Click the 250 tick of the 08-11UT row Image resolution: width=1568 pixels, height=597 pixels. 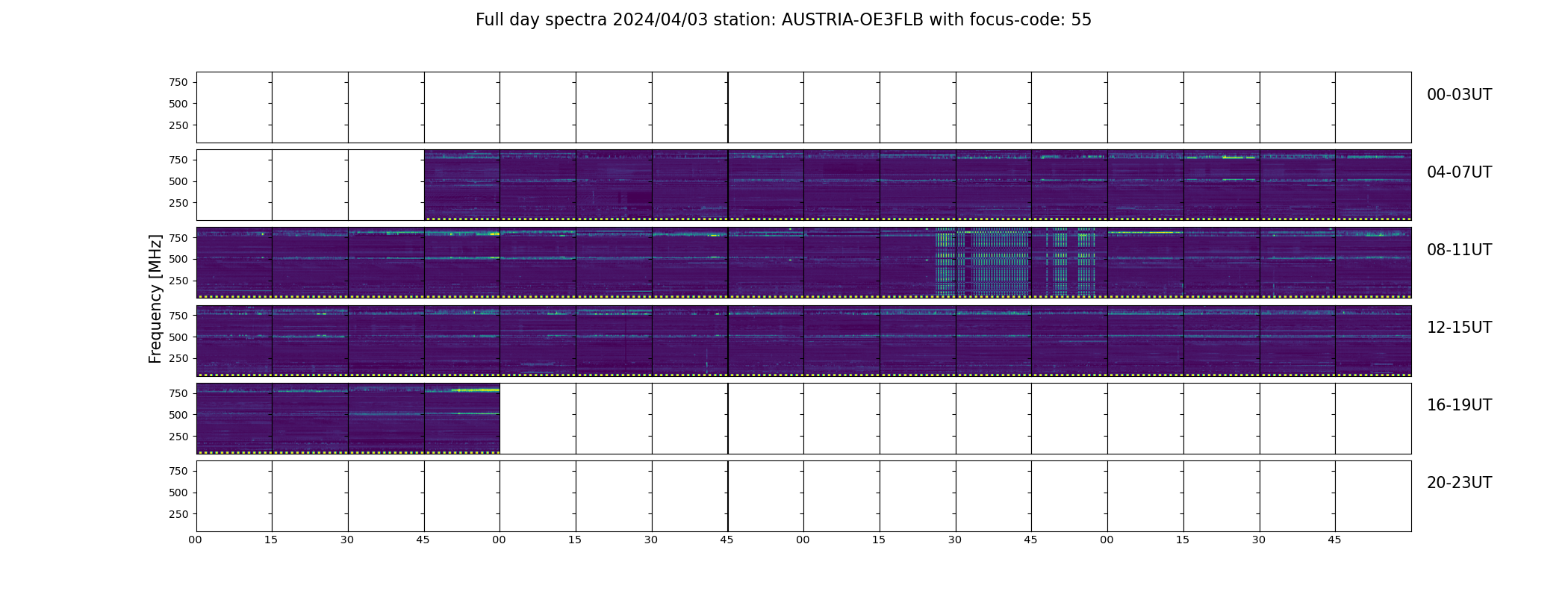(x=178, y=281)
